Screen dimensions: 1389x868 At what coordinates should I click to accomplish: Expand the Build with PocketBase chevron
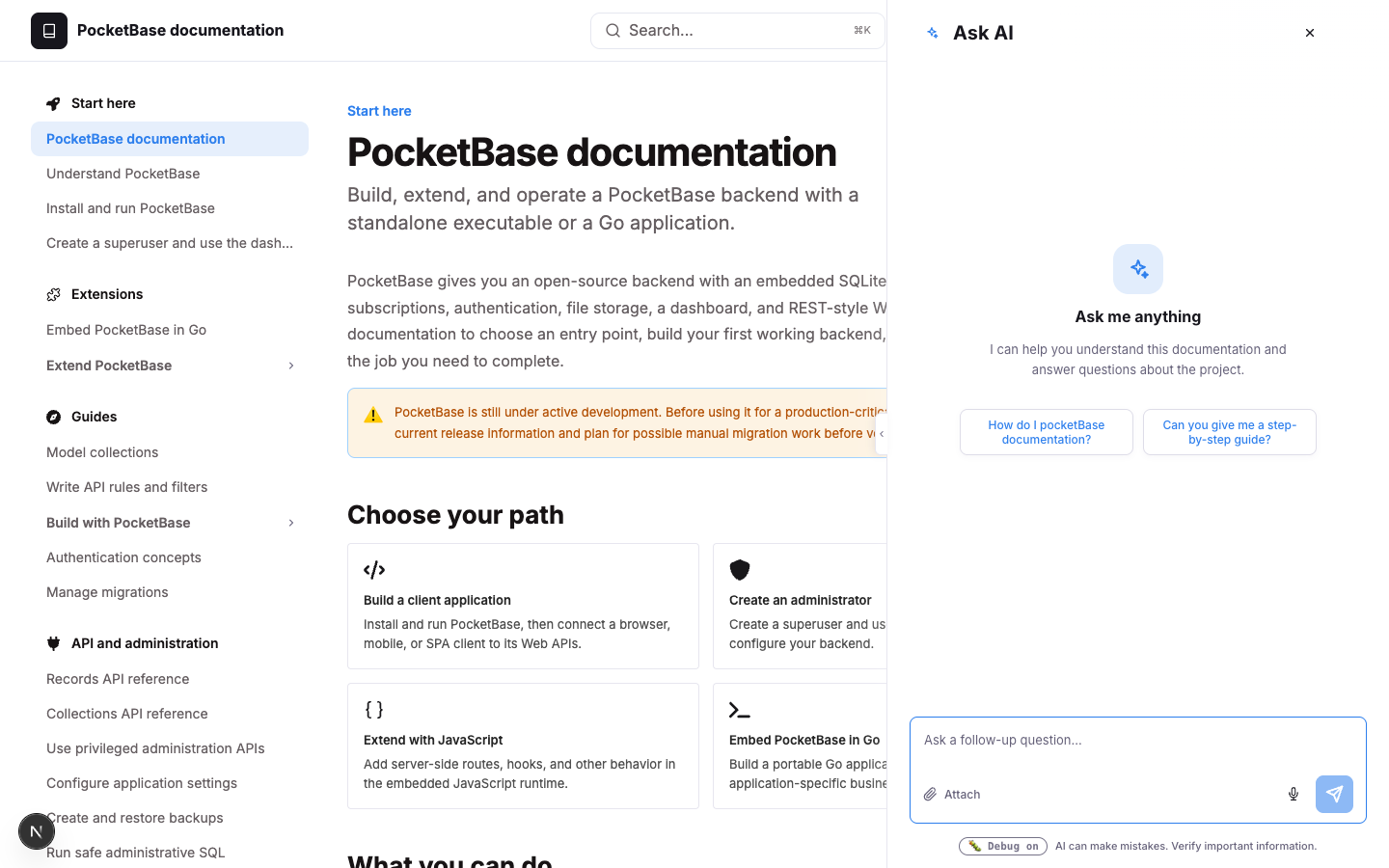click(291, 523)
